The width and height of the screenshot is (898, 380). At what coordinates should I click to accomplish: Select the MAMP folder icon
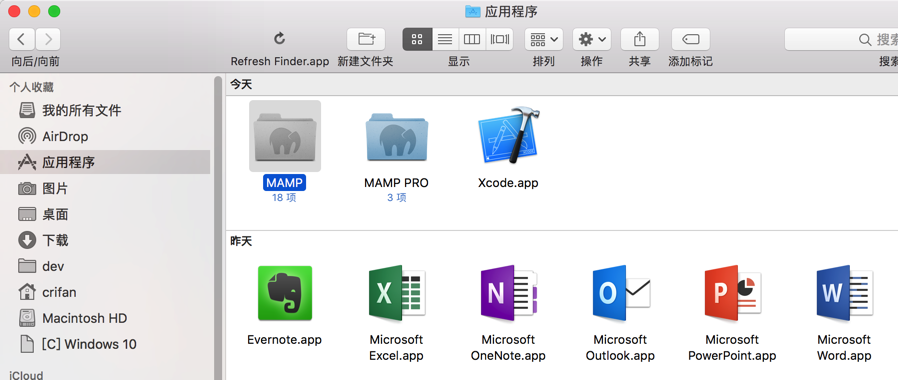[285, 136]
